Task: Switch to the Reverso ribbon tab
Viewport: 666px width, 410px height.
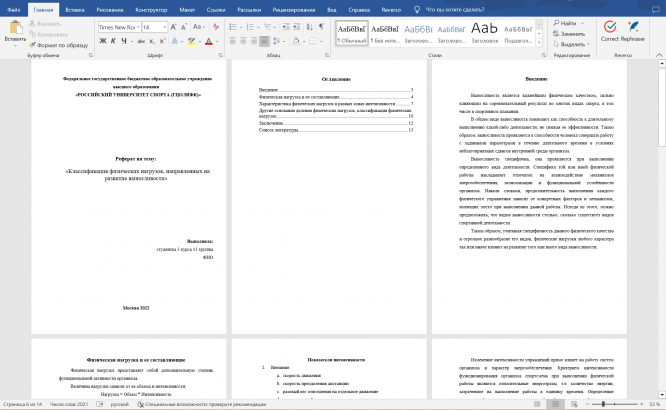Action: (x=391, y=9)
